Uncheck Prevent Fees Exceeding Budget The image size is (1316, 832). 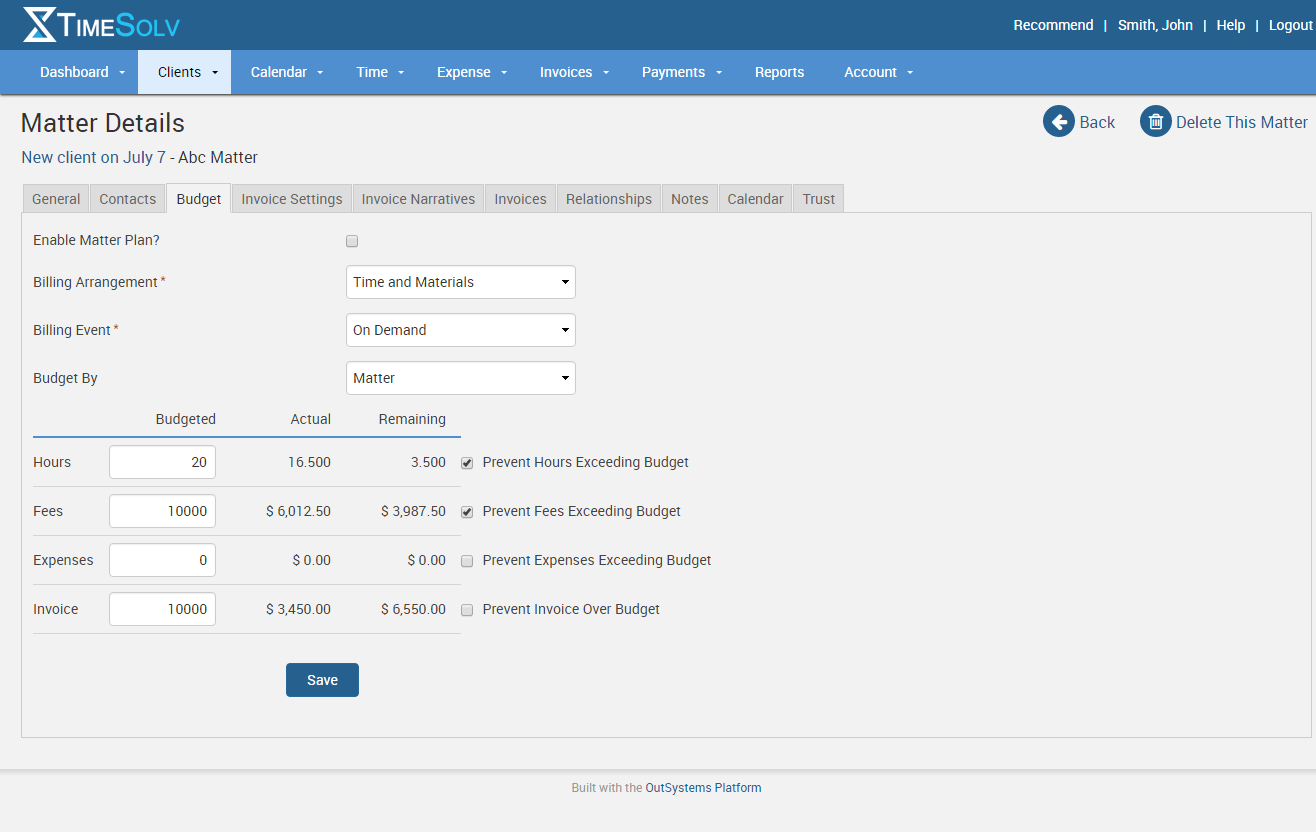click(467, 512)
